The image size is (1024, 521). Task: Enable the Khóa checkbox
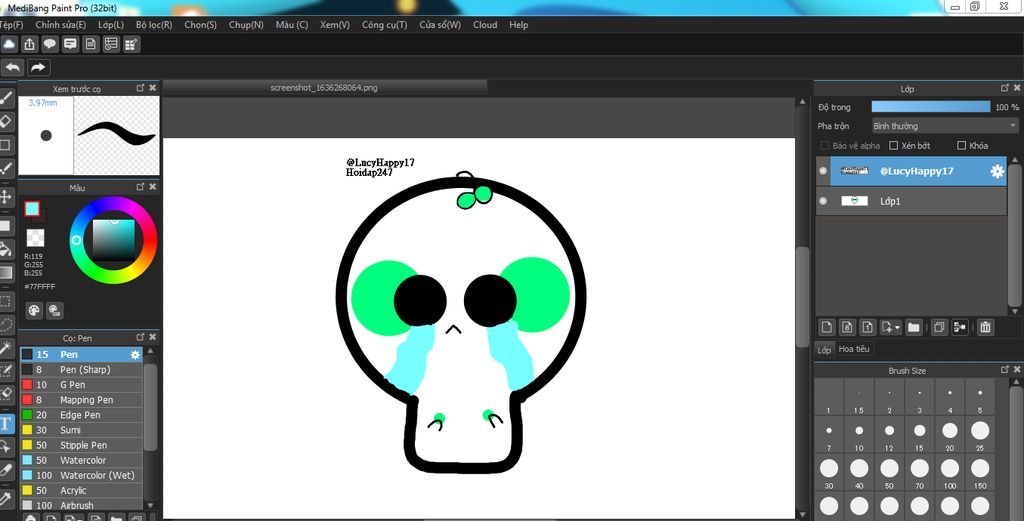pos(961,146)
